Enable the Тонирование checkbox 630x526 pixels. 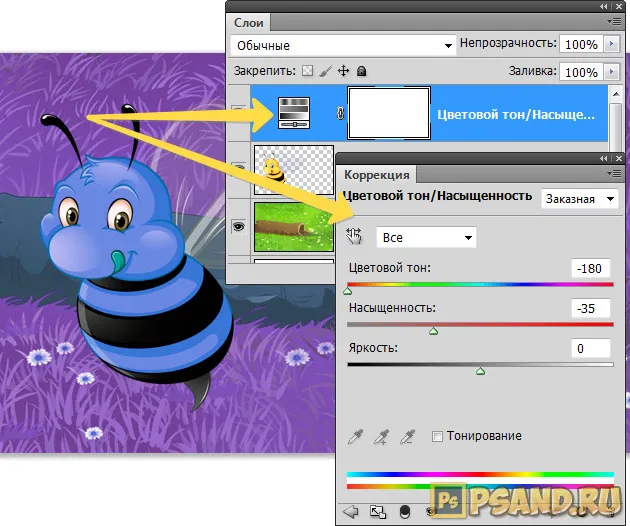pyautogui.click(x=437, y=436)
